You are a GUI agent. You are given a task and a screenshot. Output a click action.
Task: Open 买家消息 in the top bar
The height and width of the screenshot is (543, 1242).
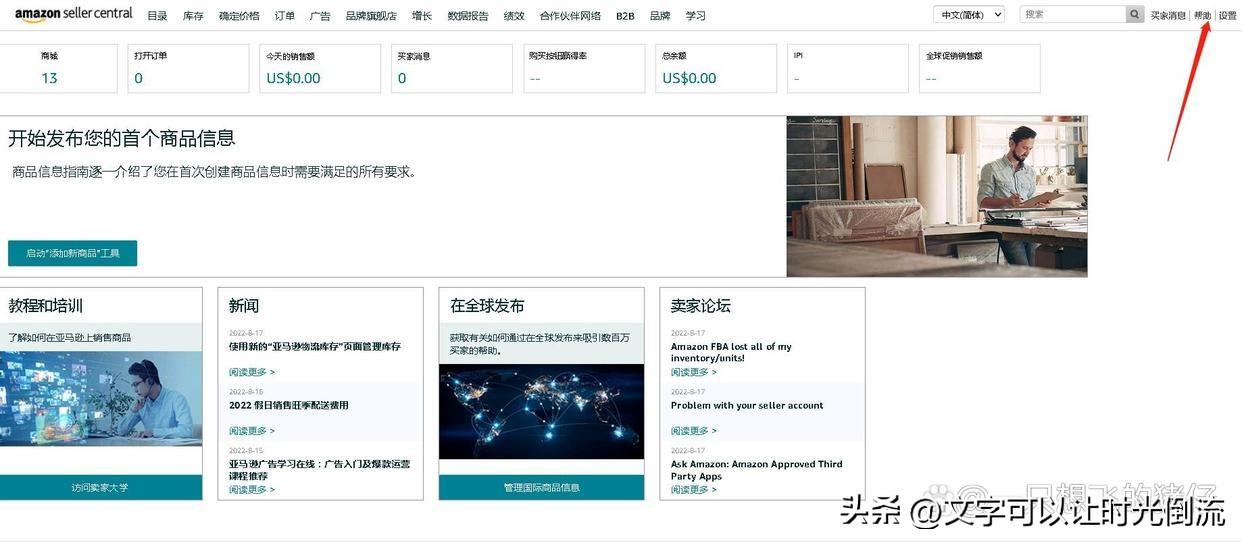click(1168, 16)
